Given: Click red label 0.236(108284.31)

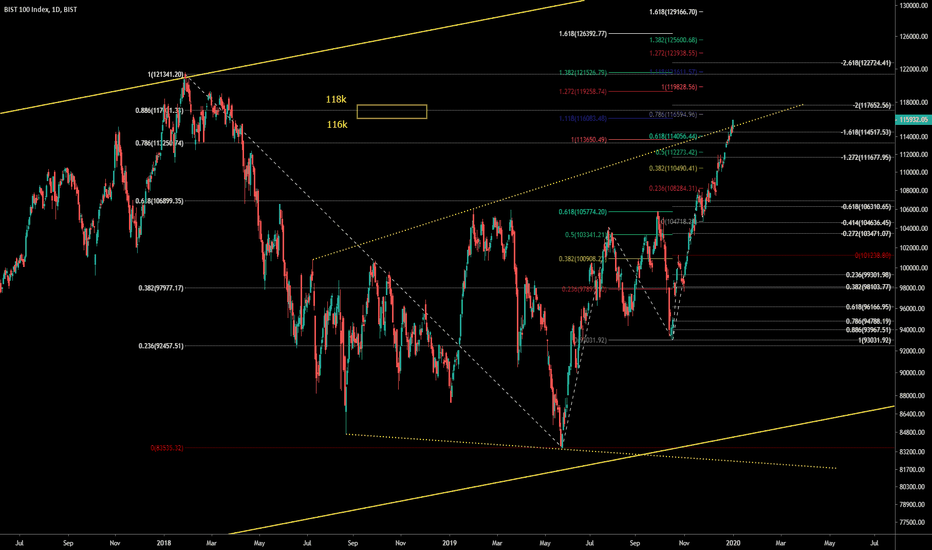Looking at the screenshot, I should pos(673,188).
